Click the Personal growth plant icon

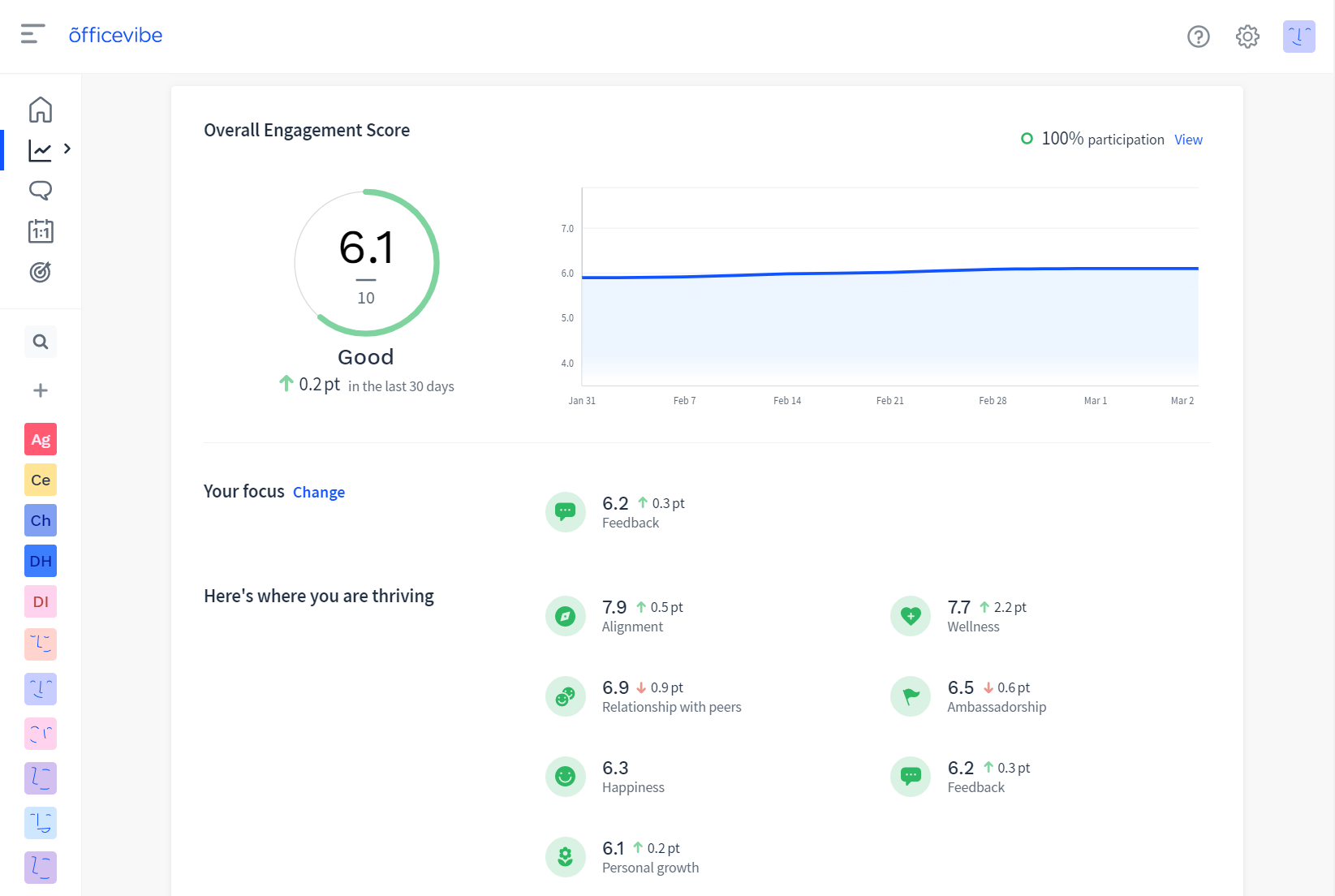(565, 856)
